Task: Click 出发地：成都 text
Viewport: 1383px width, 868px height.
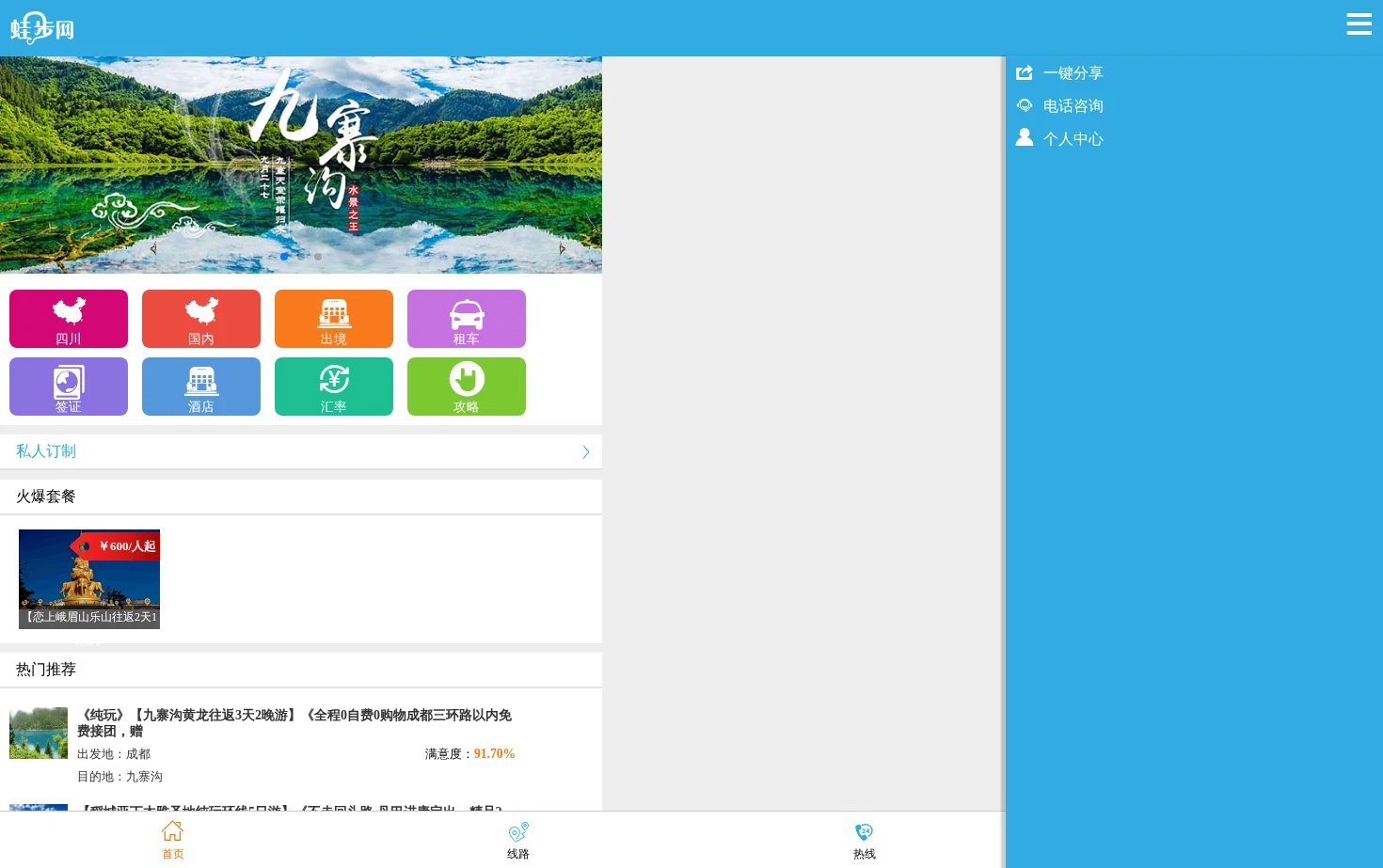Action: click(x=114, y=754)
